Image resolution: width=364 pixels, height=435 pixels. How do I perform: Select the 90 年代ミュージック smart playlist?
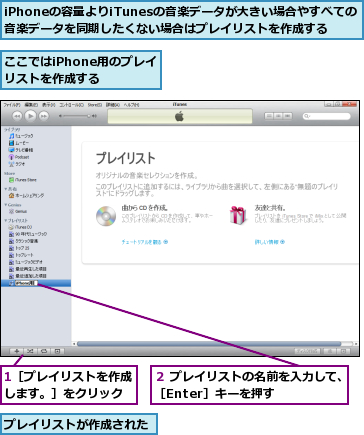(x=28, y=234)
